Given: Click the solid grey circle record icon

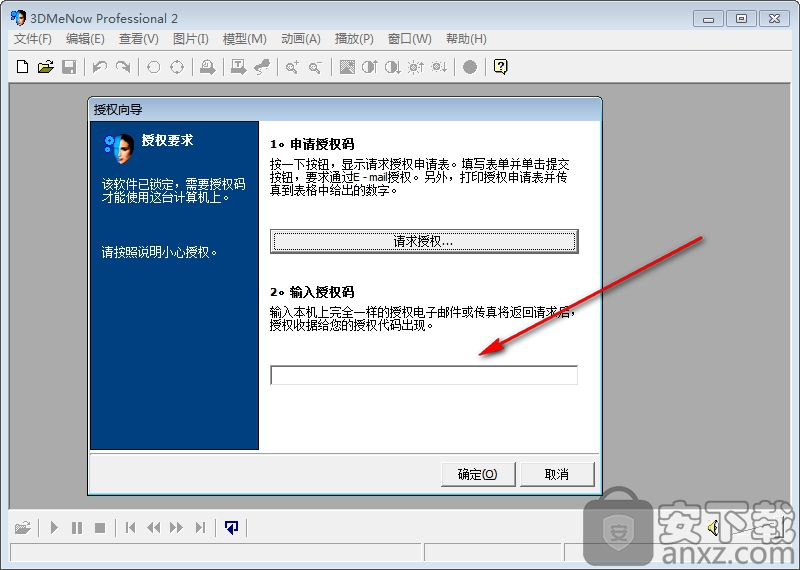Looking at the screenshot, I should pyautogui.click(x=470, y=67).
